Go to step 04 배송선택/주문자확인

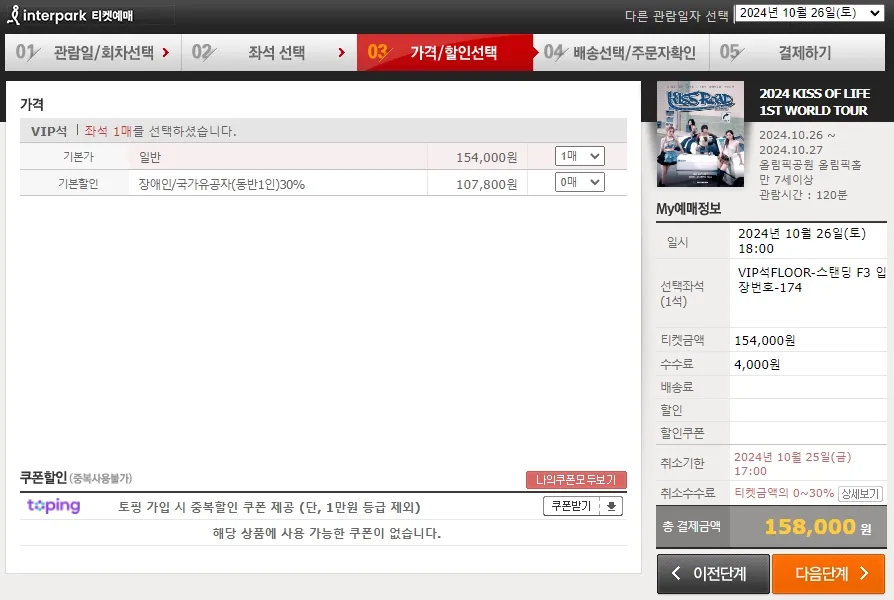pos(621,52)
